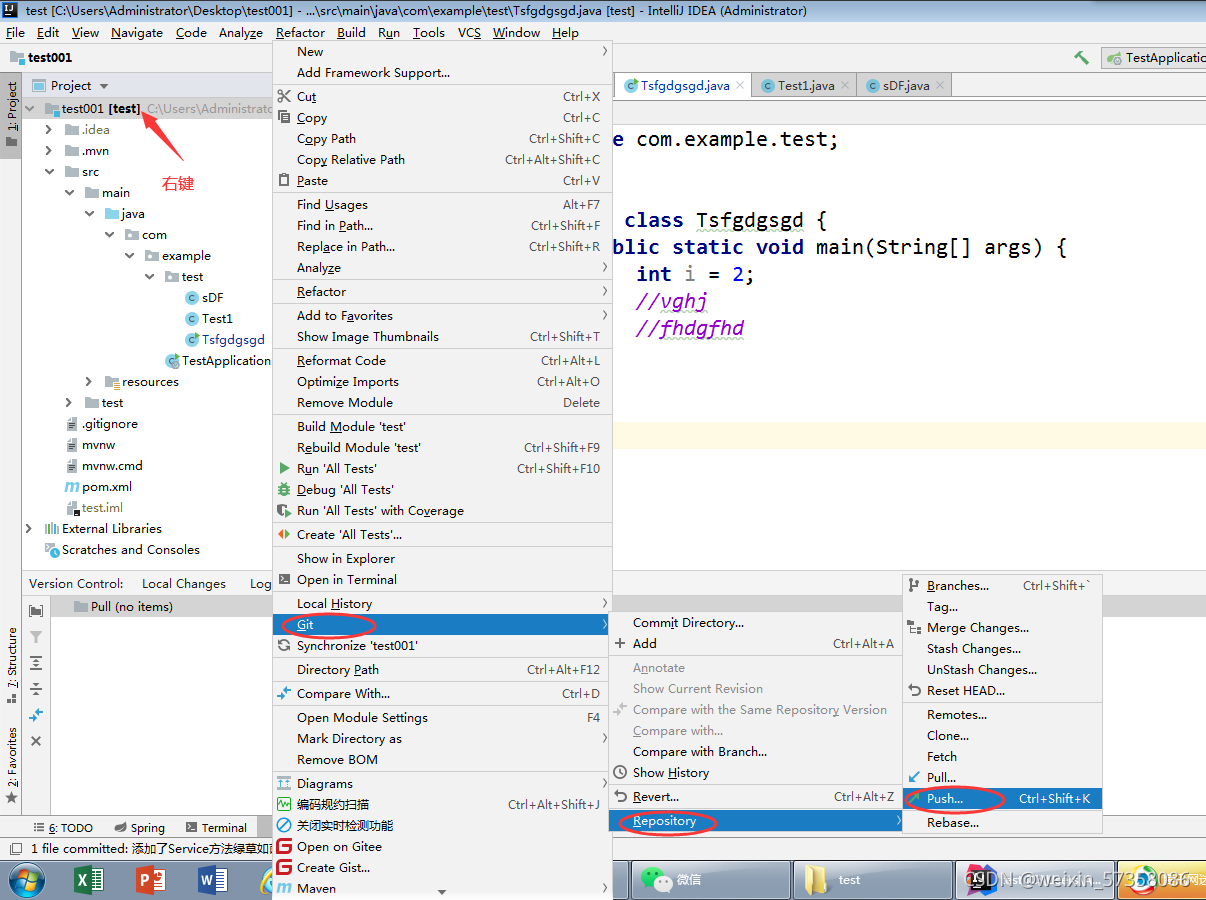Click the Open on Gitee red icon

(284, 846)
